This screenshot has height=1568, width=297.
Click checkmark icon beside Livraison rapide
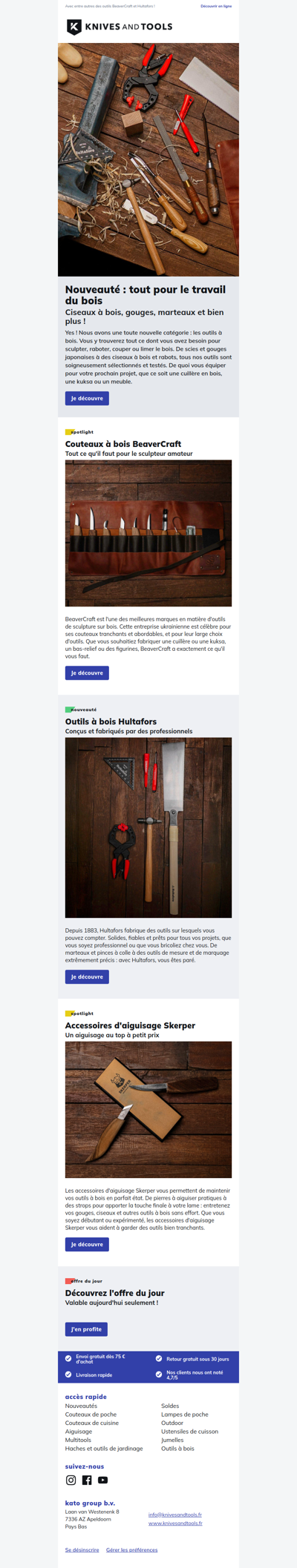(x=68, y=1375)
